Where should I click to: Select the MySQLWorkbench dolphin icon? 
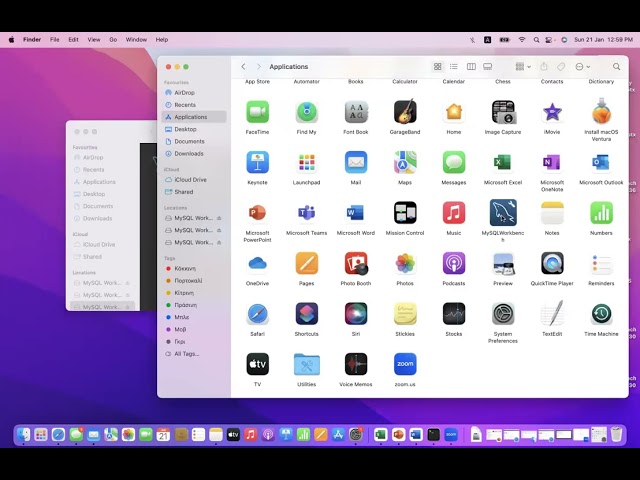click(503, 213)
